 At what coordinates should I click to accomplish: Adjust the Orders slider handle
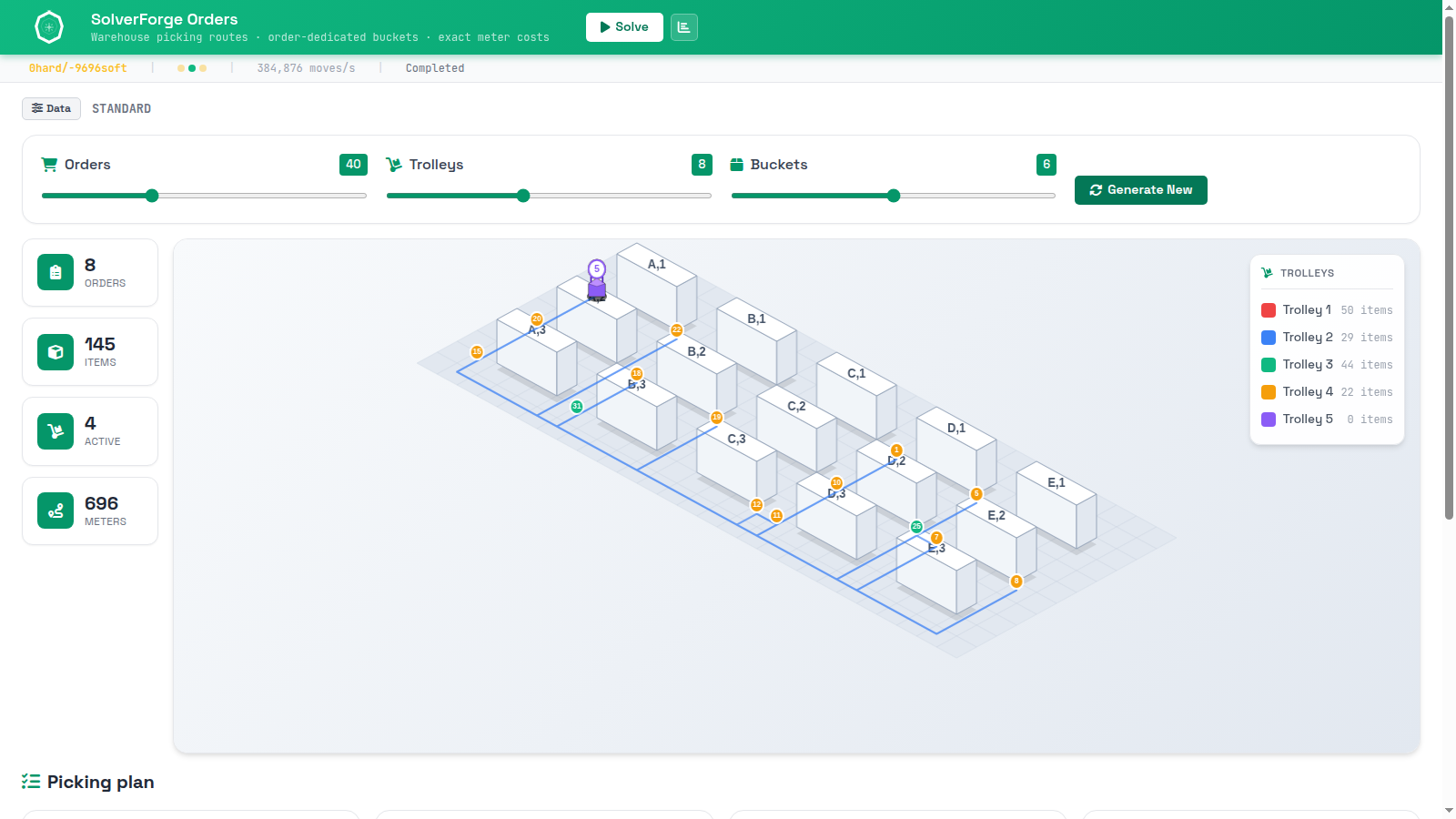click(x=152, y=196)
